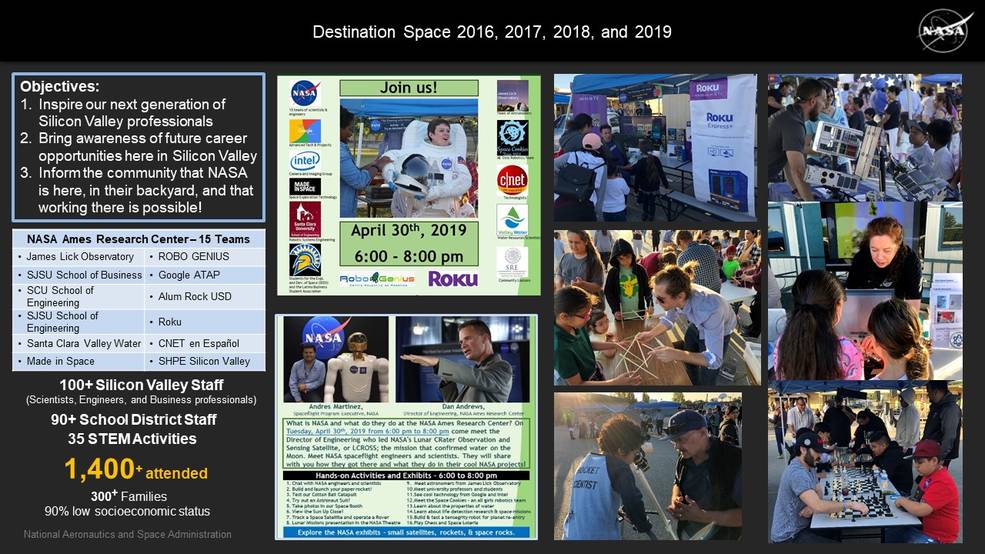Select the Roku booth photo
Viewport: 985px width, 554px height.
[655, 148]
